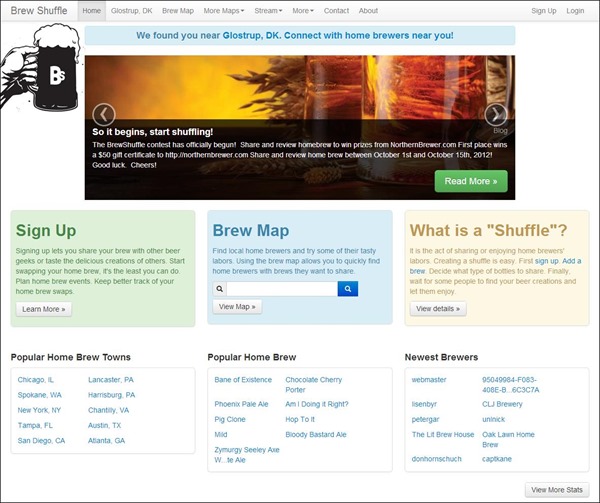Advance to next carousel slide

[496, 114]
